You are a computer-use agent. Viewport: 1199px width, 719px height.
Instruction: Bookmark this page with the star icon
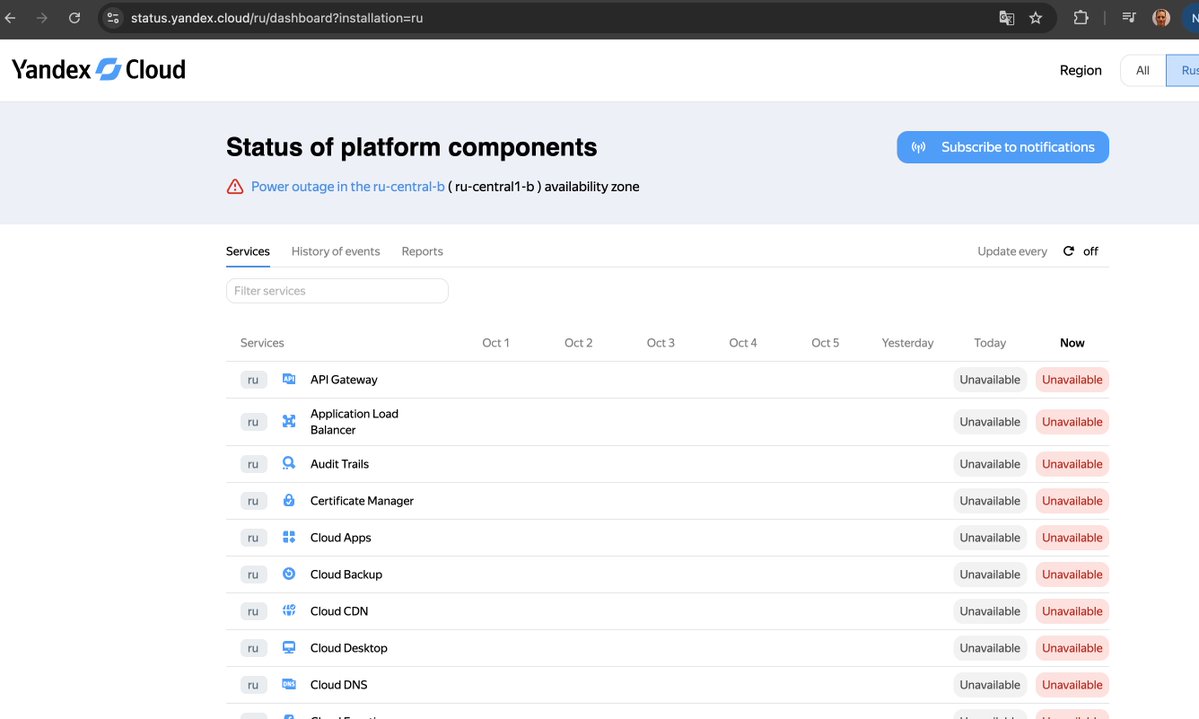point(1035,18)
